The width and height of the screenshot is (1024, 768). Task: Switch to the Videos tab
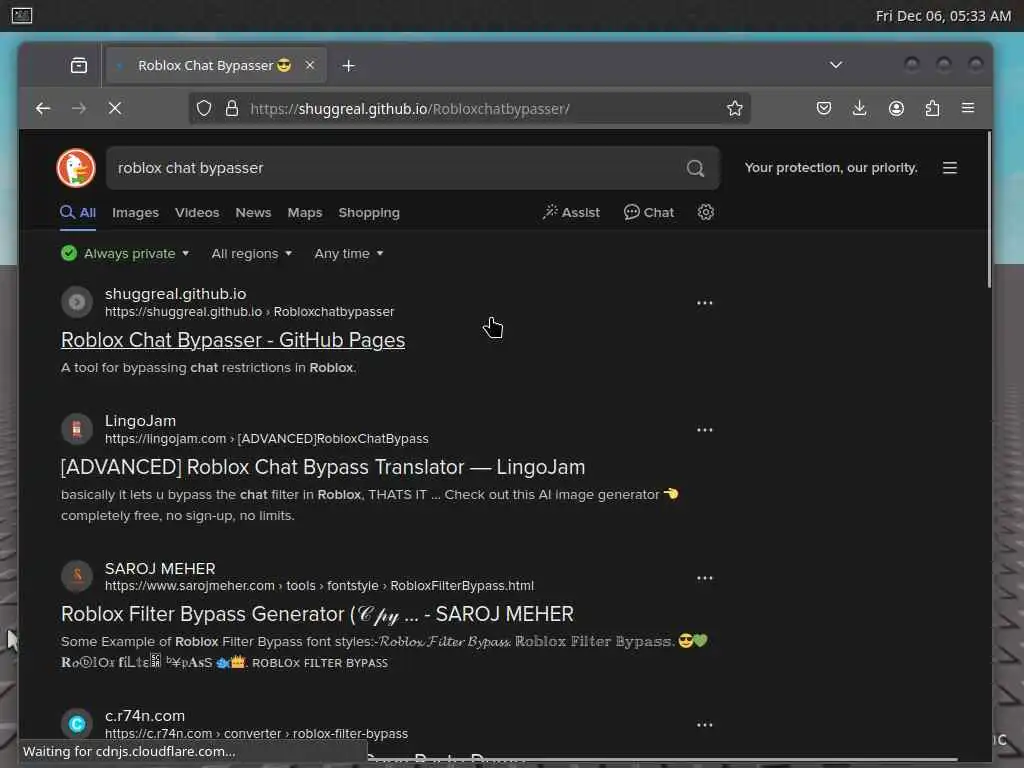197,213
